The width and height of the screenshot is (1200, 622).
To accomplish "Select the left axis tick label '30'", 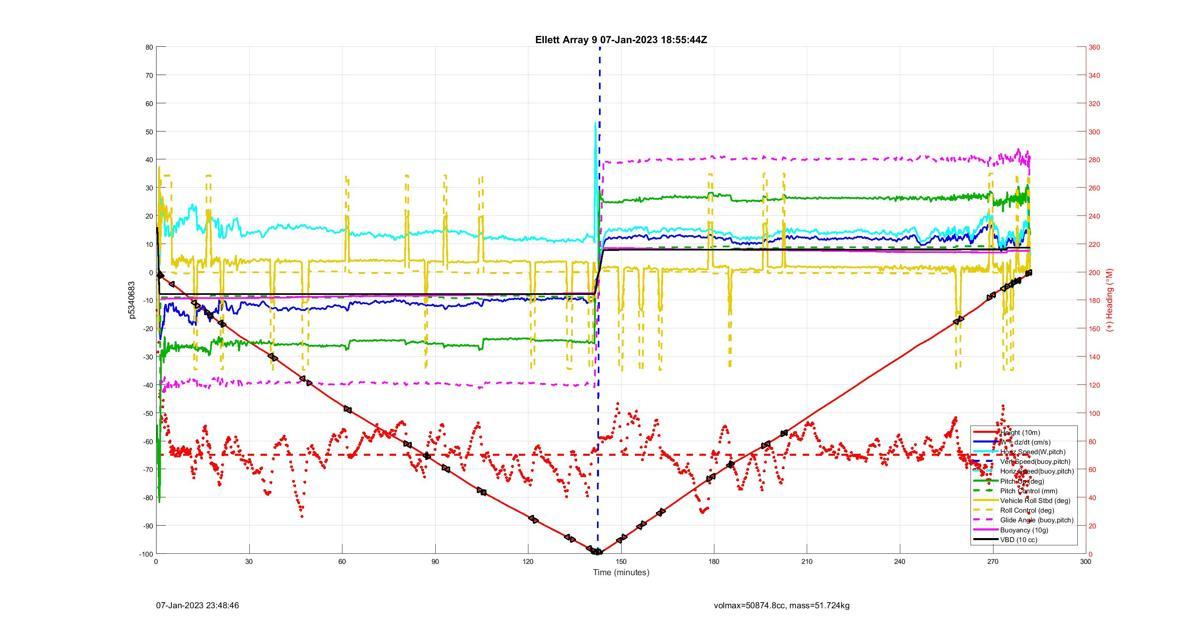I will click(148, 188).
